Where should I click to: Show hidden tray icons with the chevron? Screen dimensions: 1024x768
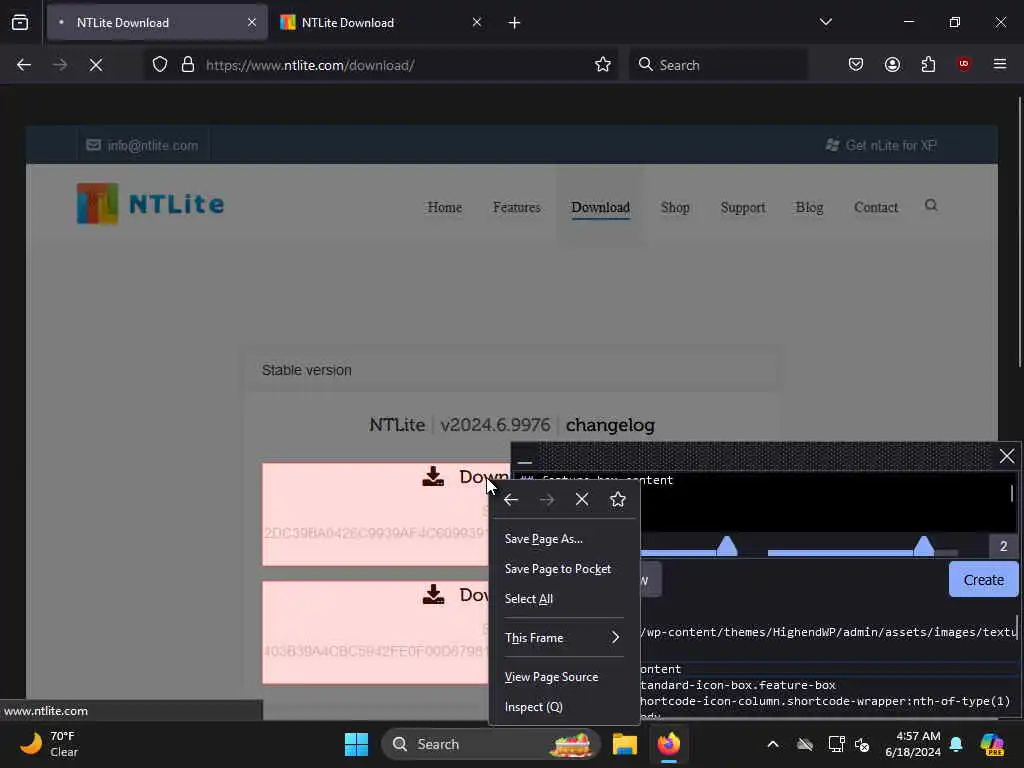773,744
